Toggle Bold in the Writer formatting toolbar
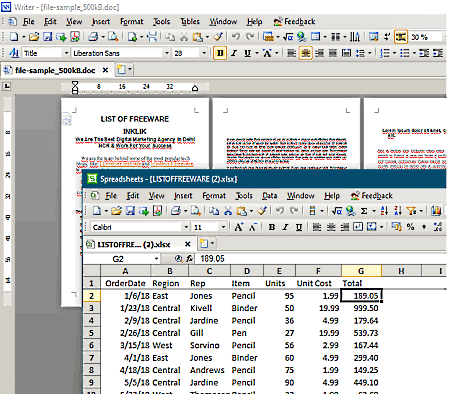450x394 pixels. 220,53
